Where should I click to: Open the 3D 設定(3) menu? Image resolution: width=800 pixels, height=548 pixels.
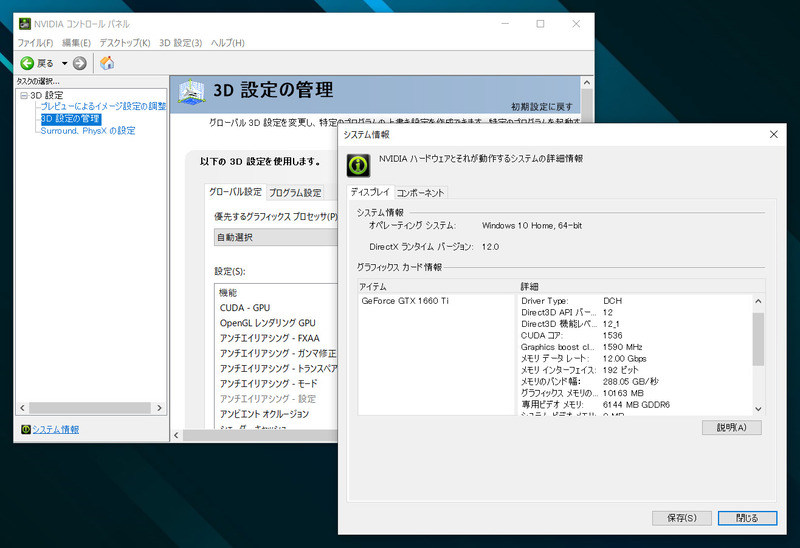pyautogui.click(x=181, y=43)
